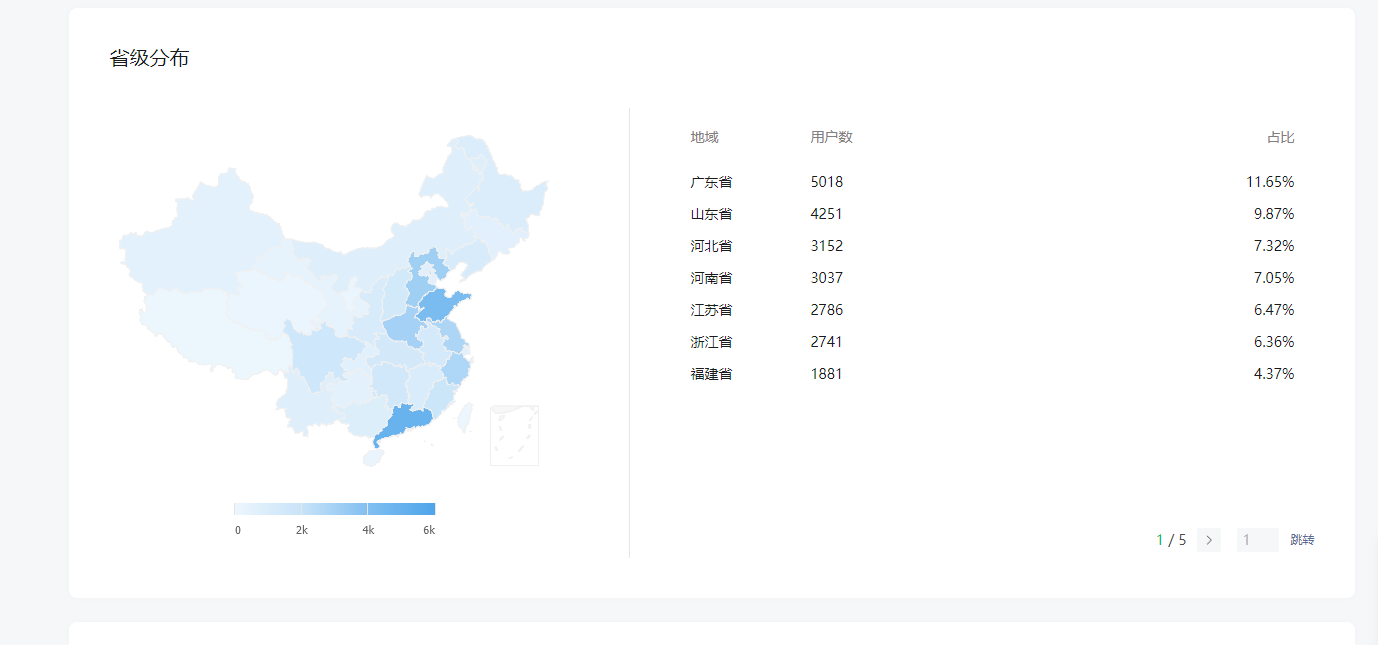Click Shandong province on the map
This screenshot has height=645, width=1378.
pos(441,304)
